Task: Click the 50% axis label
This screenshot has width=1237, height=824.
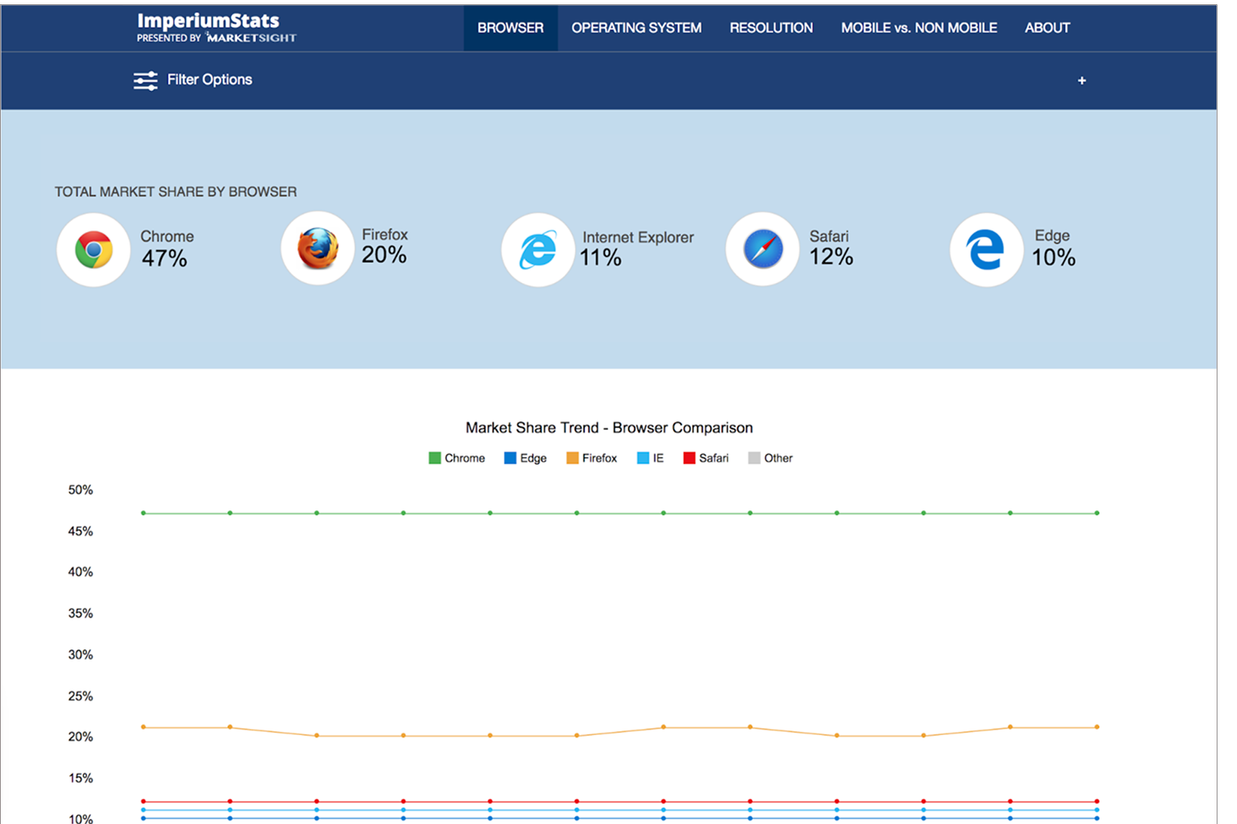Action: [81, 490]
